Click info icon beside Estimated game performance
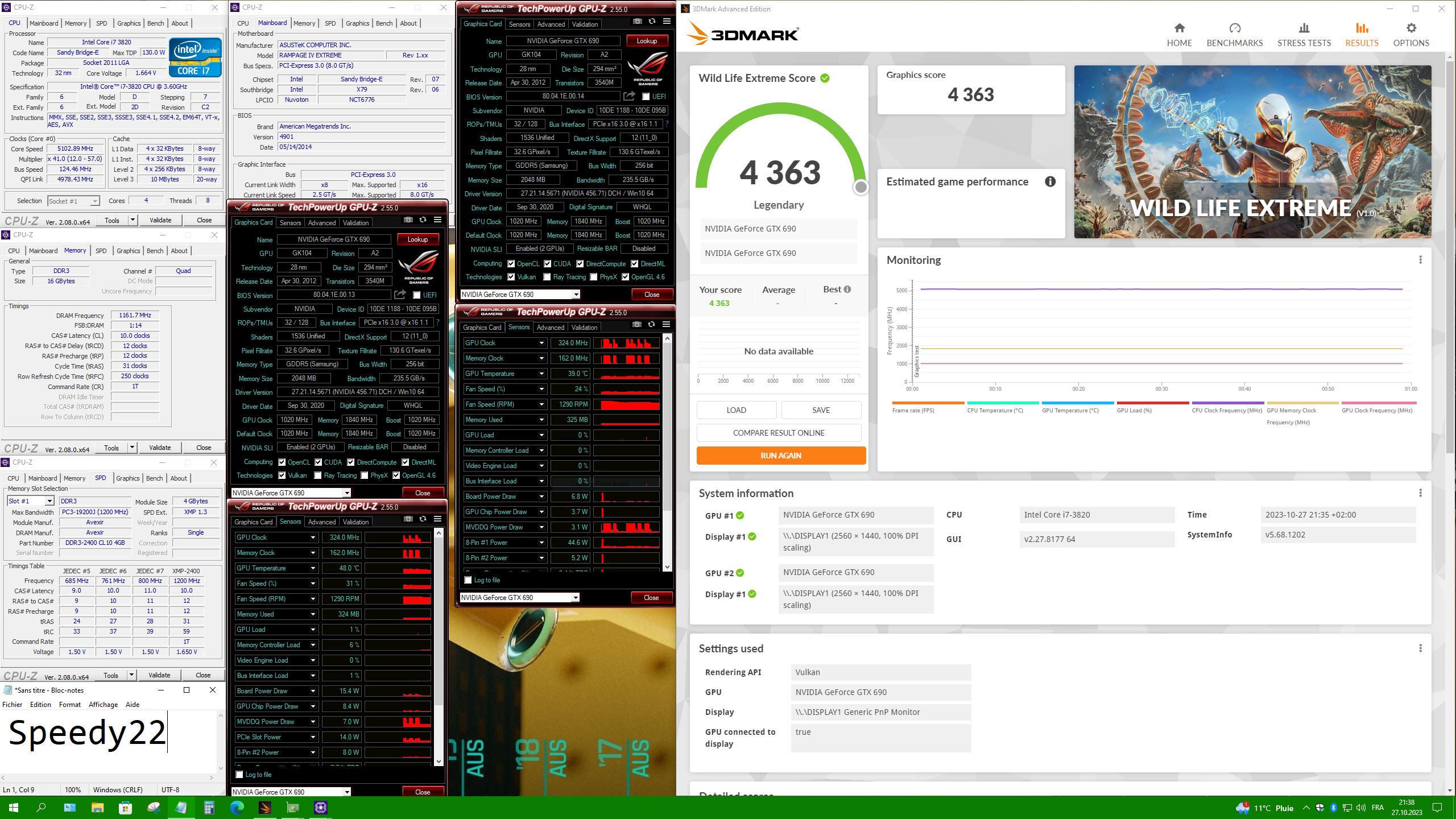 pos(1050,181)
